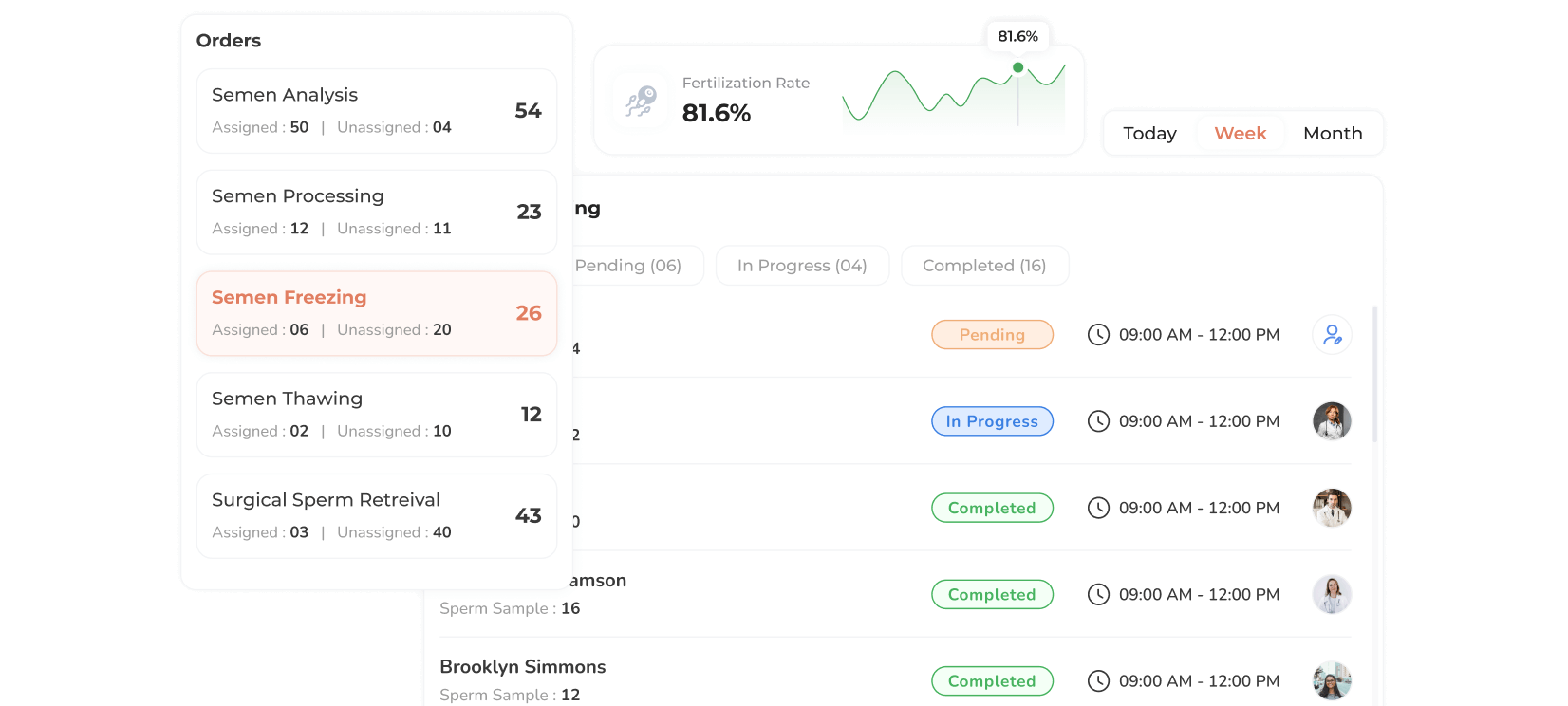
Task: Click the assign-user icon on the Pending row
Action: click(1332, 335)
